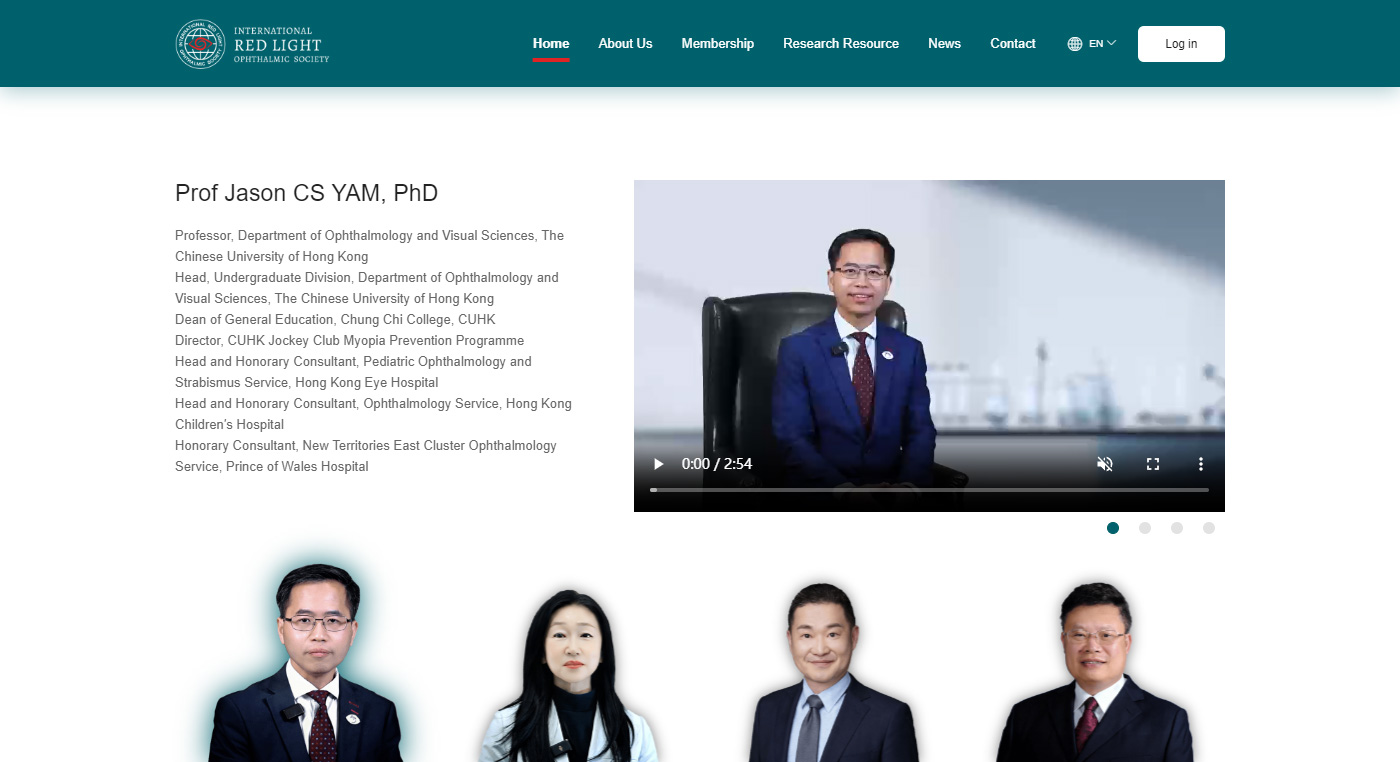This screenshot has height=762, width=1400.
Task: Unmute the video sound
Action: tap(1105, 464)
